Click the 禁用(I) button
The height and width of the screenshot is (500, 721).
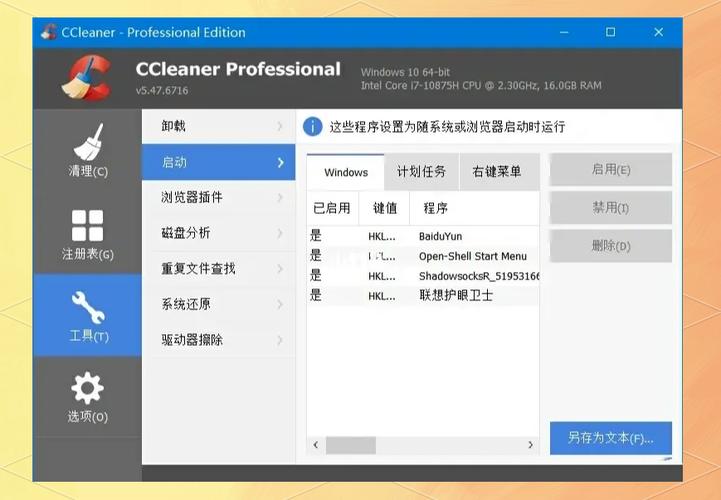pyautogui.click(x=611, y=208)
